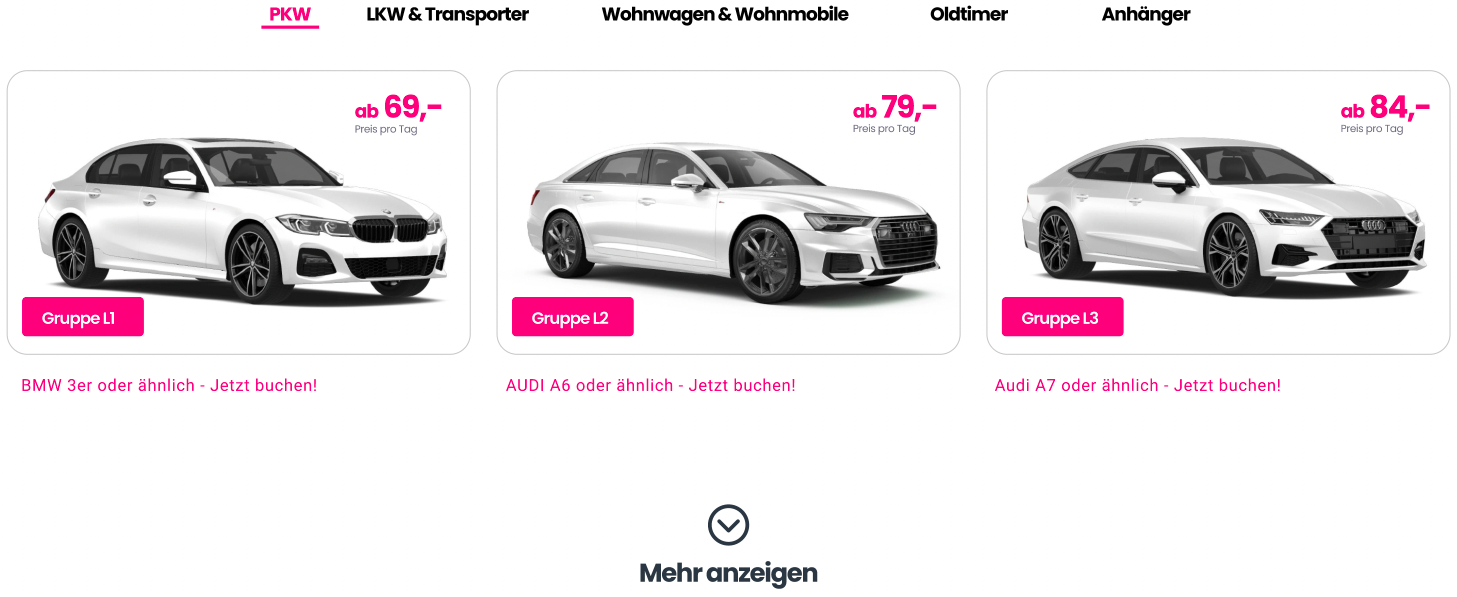Select the Wohnwagen & Wohnmobile tab
The height and width of the screenshot is (597, 1457).
[x=725, y=14]
